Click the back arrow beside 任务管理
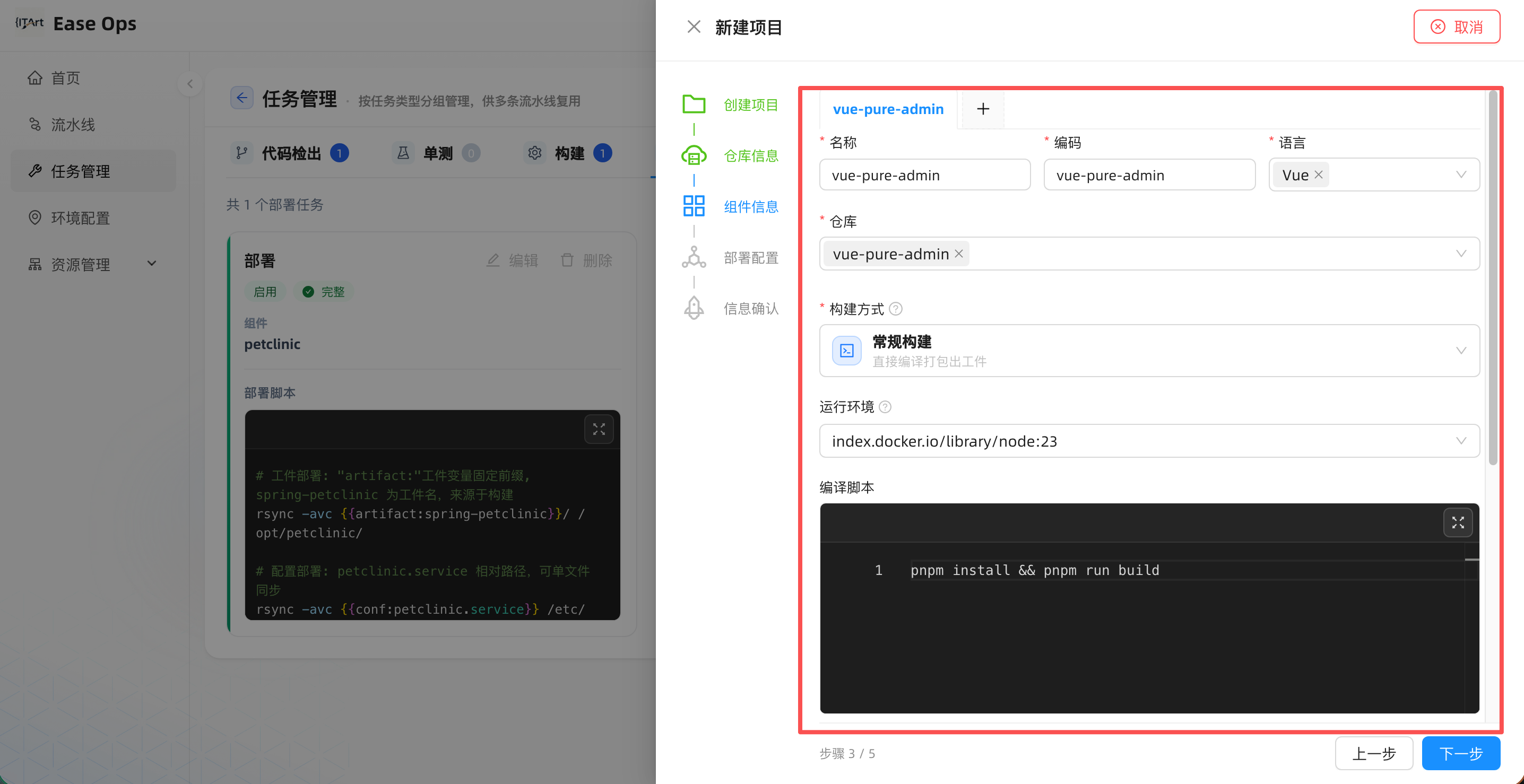Screen dimensions: 1524x784 [x=242, y=98]
